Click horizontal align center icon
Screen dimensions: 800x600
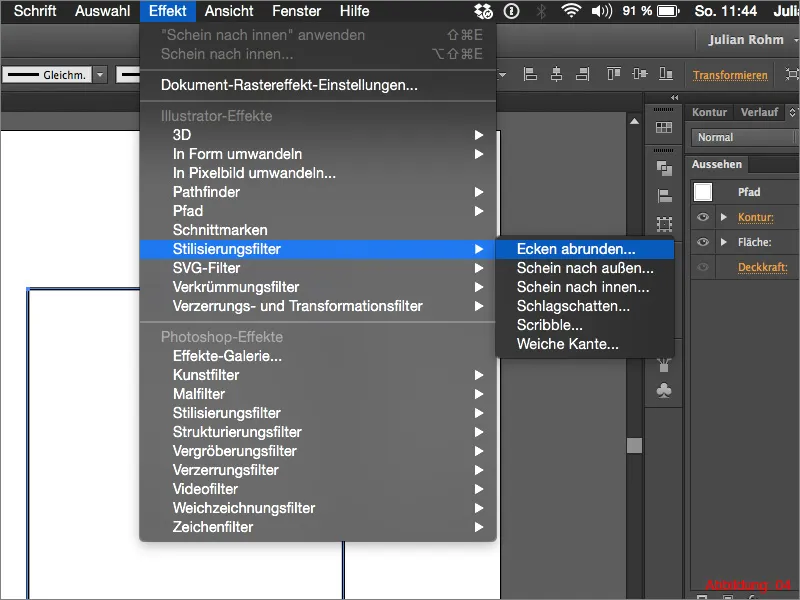(x=556, y=74)
